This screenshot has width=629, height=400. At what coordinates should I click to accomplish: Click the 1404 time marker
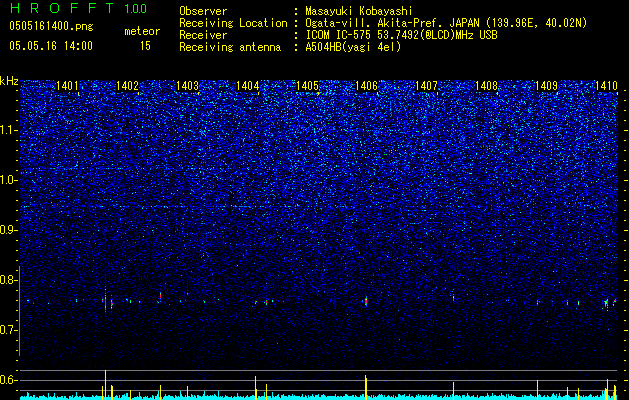click(x=247, y=86)
